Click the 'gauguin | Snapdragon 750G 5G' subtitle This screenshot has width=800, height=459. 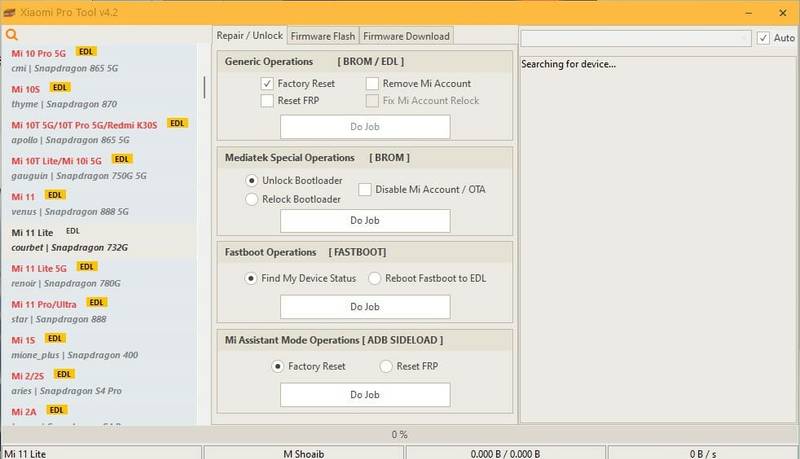(x=79, y=176)
